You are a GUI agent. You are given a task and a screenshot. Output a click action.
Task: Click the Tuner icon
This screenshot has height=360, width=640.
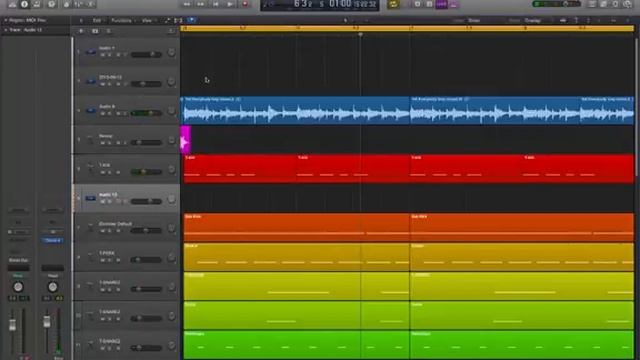[x=429, y=4]
